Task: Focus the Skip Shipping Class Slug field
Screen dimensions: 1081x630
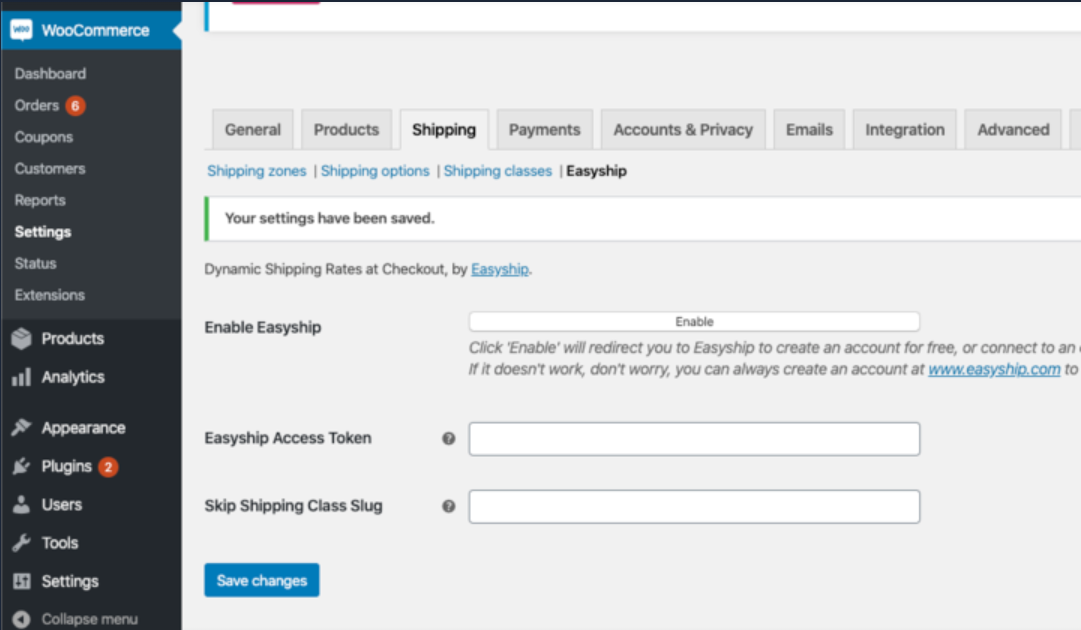Action: 694,507
